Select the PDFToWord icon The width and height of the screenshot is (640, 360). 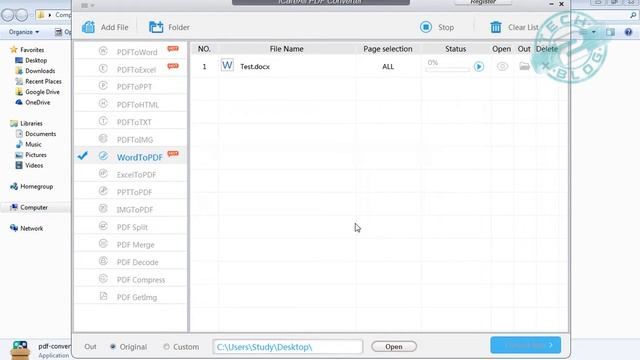(x=103, y=51)
